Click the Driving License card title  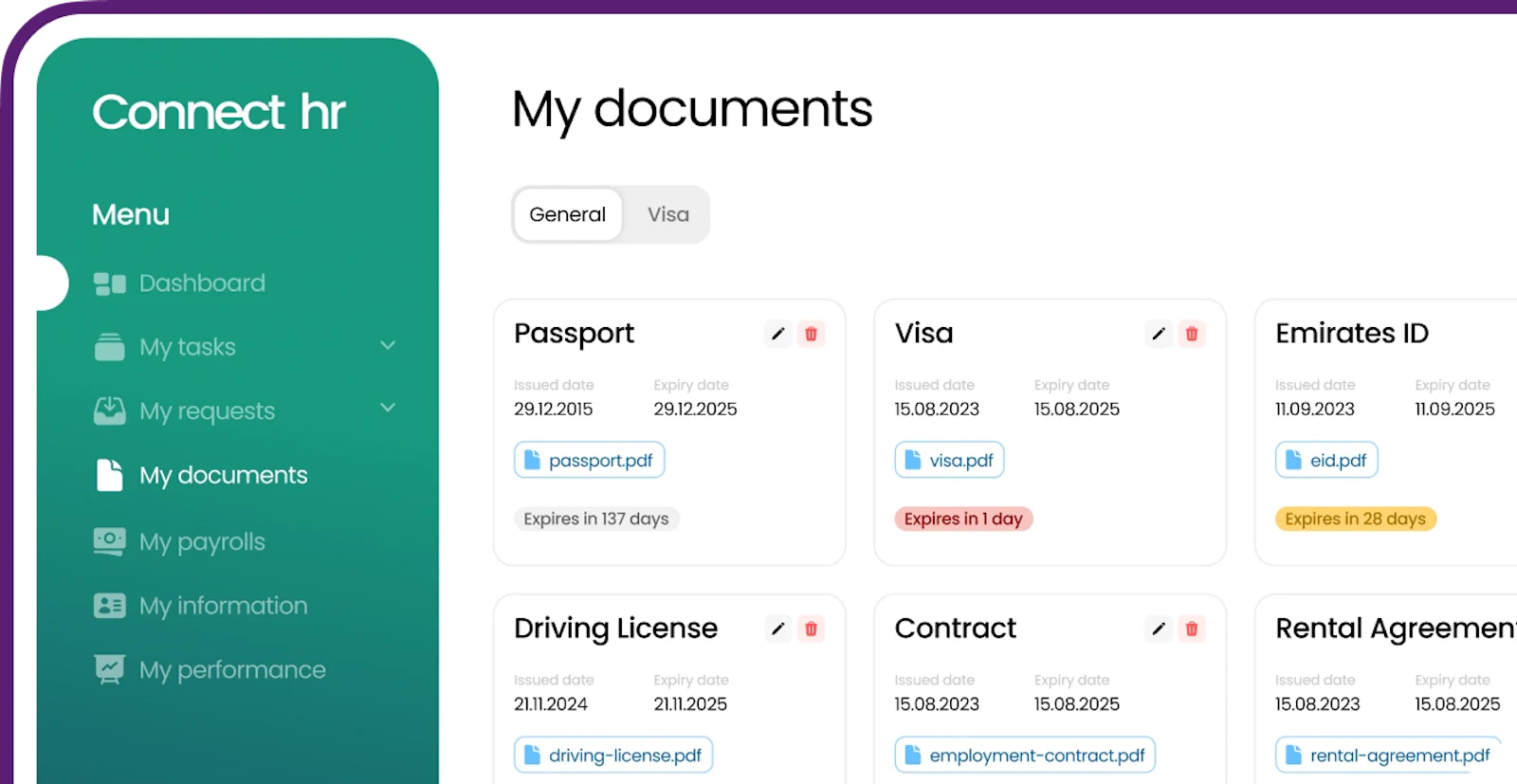[x=615, y=629]
